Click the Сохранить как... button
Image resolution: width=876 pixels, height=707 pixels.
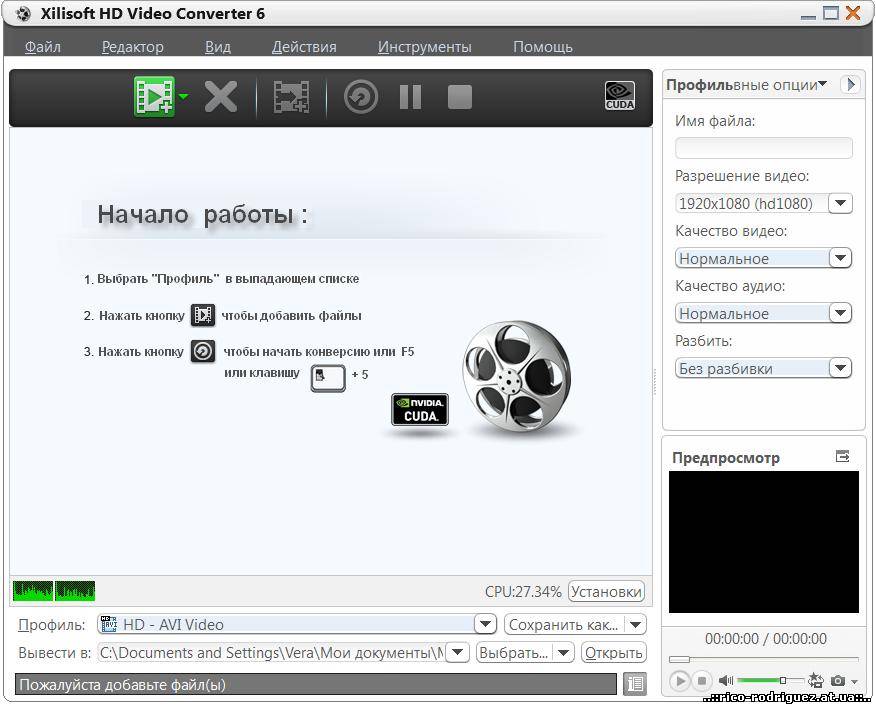click(564, 624)
